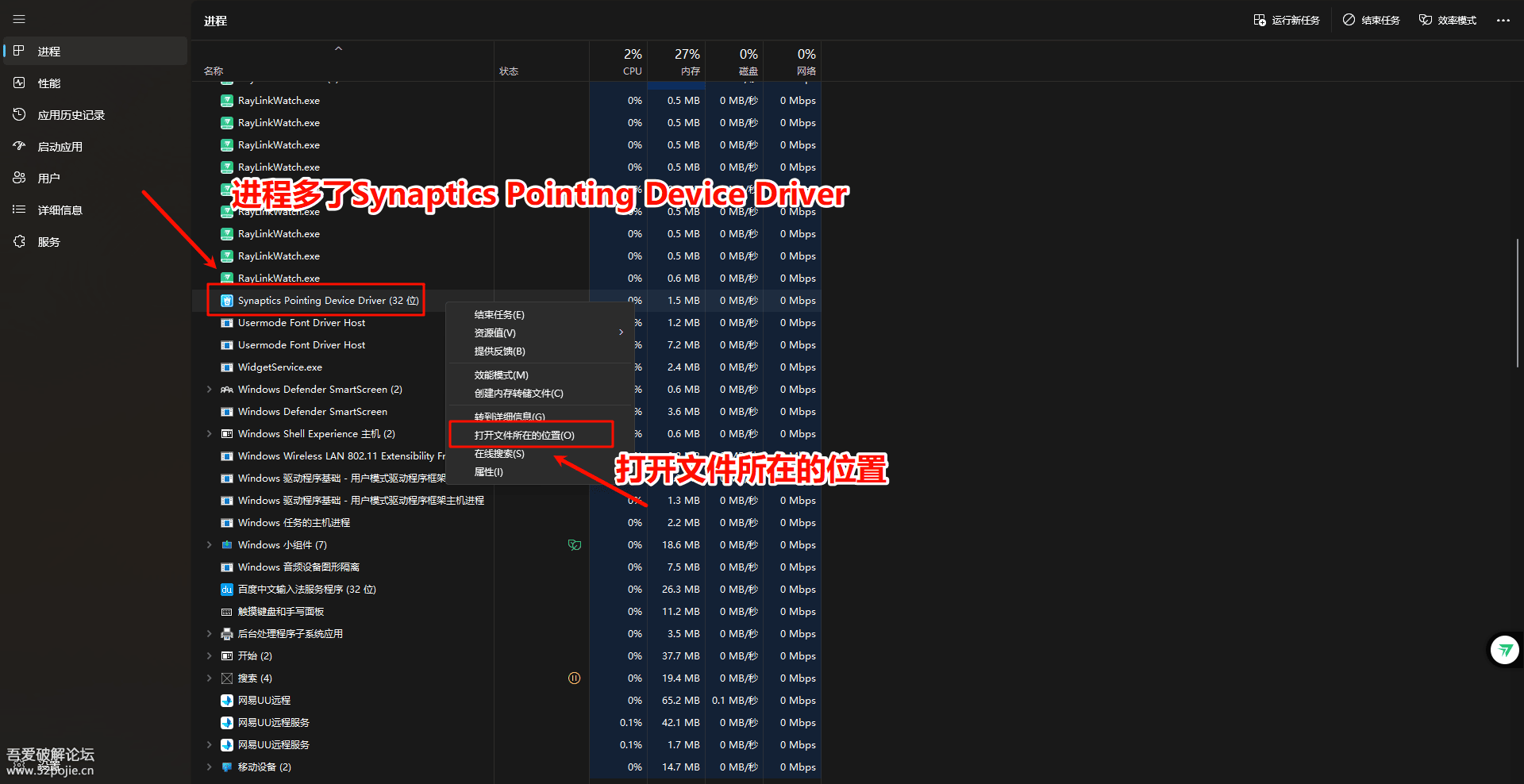Open the 服务 services page

click(48, 242)
